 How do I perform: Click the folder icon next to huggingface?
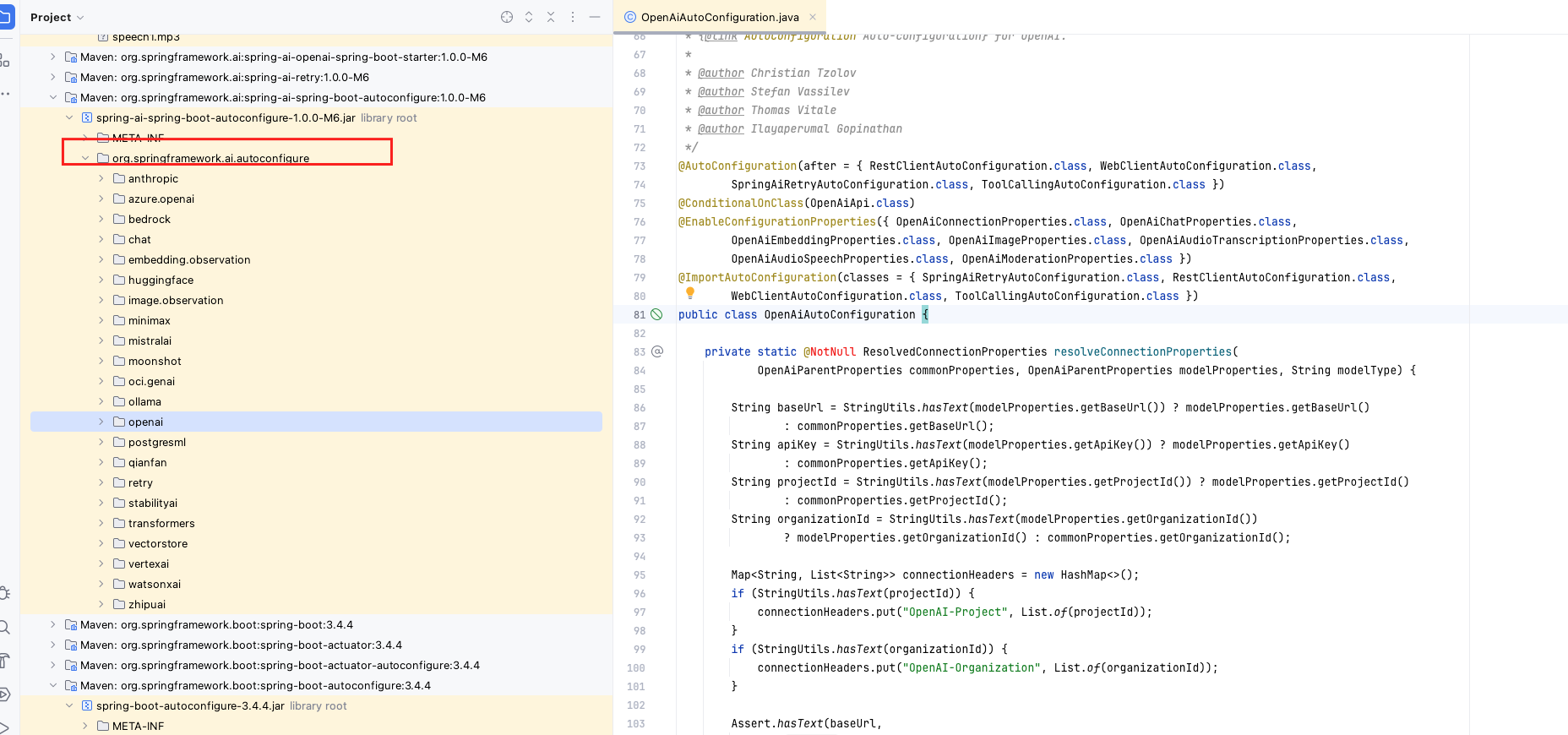[x=119, y=280]
